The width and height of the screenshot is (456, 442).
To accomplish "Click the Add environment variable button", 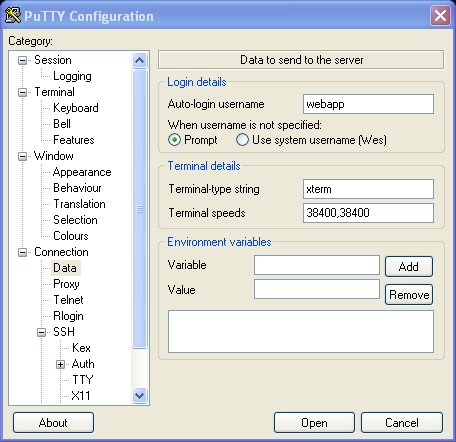I will point(409,267).
